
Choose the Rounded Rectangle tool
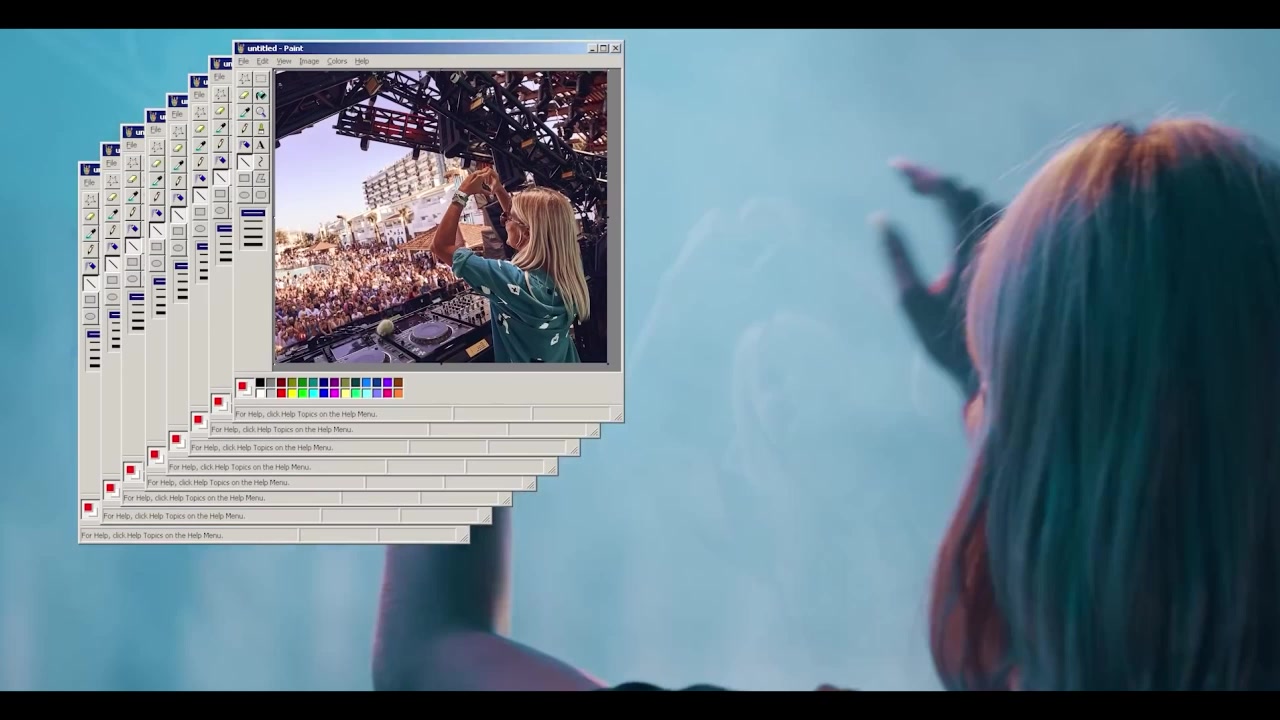point(261,195)
